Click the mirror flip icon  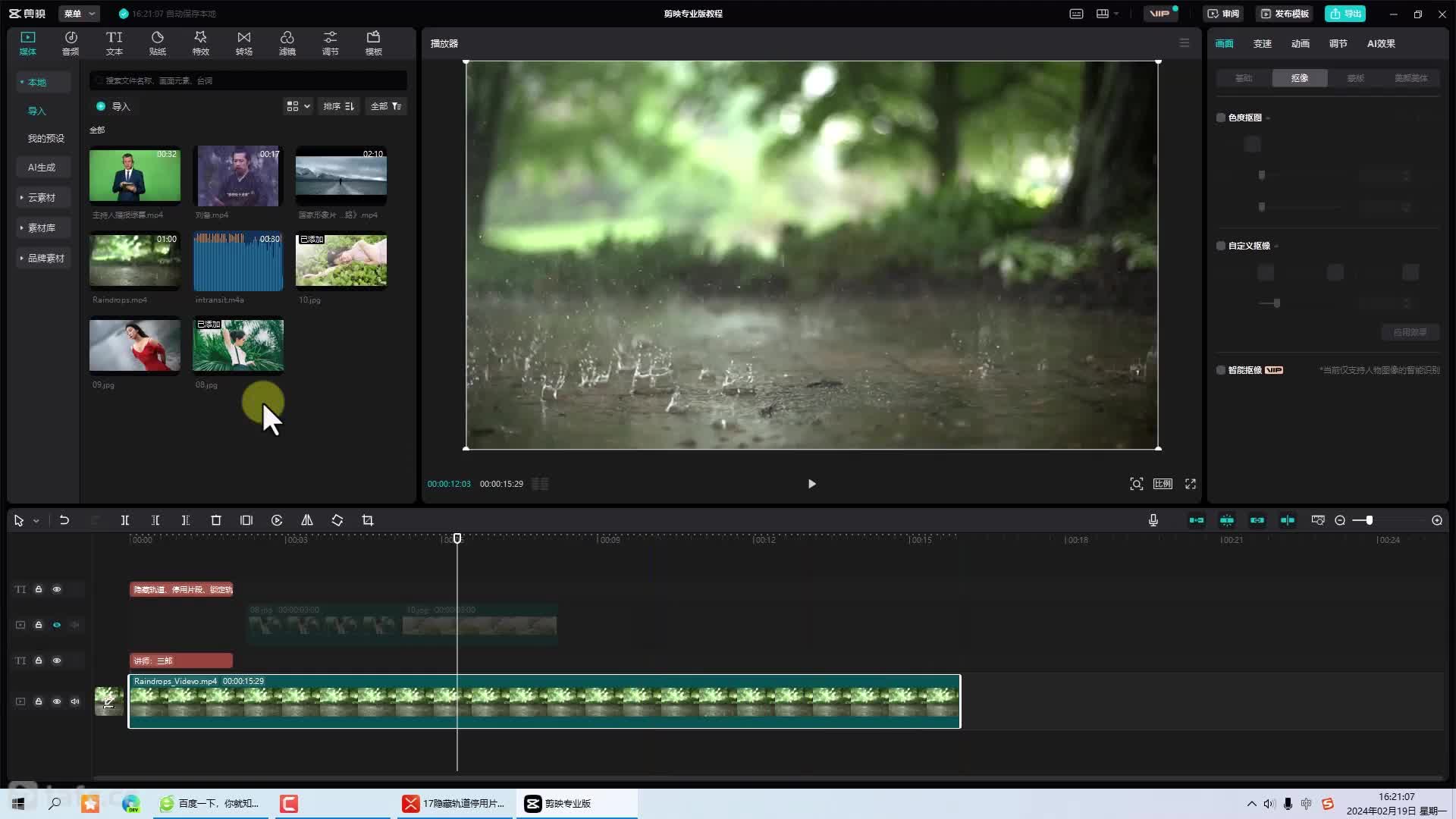(x=307, y=520)
